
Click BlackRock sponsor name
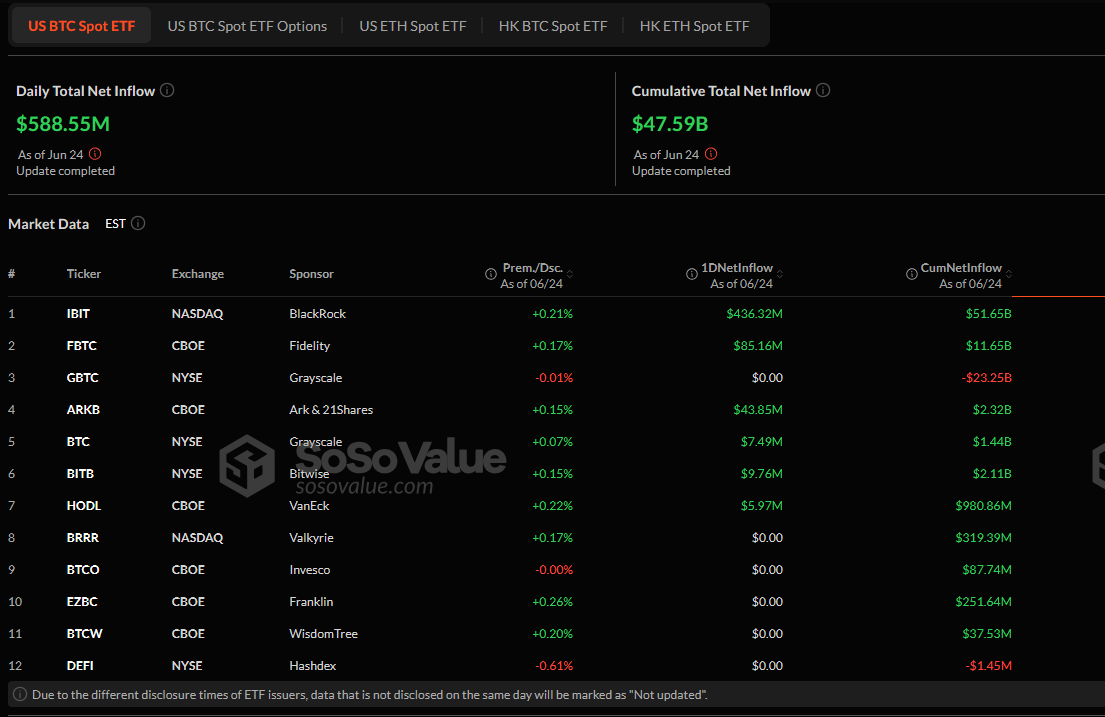318,314
